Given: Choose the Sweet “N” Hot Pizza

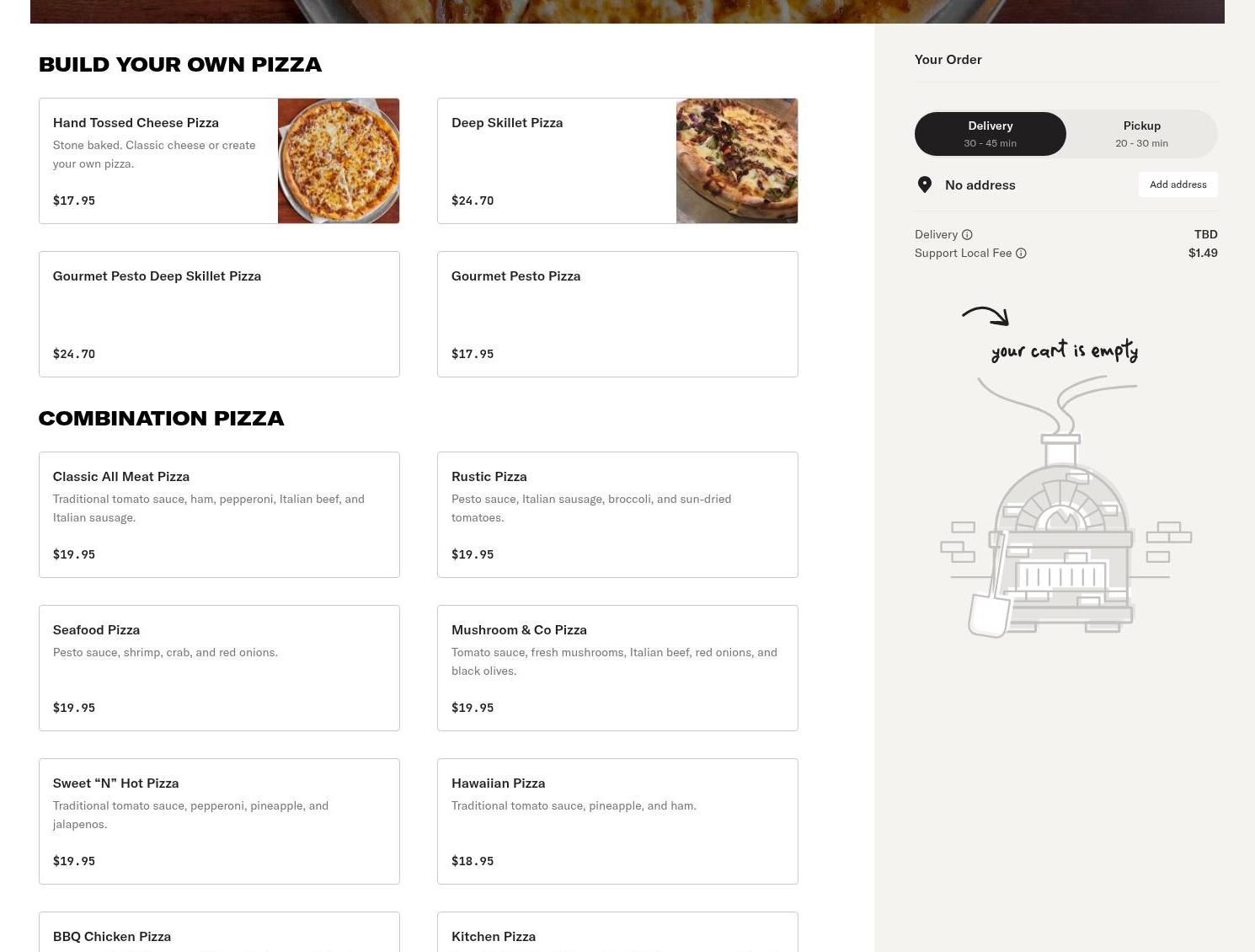Looking at the screenshot, I should coord(219,821).
